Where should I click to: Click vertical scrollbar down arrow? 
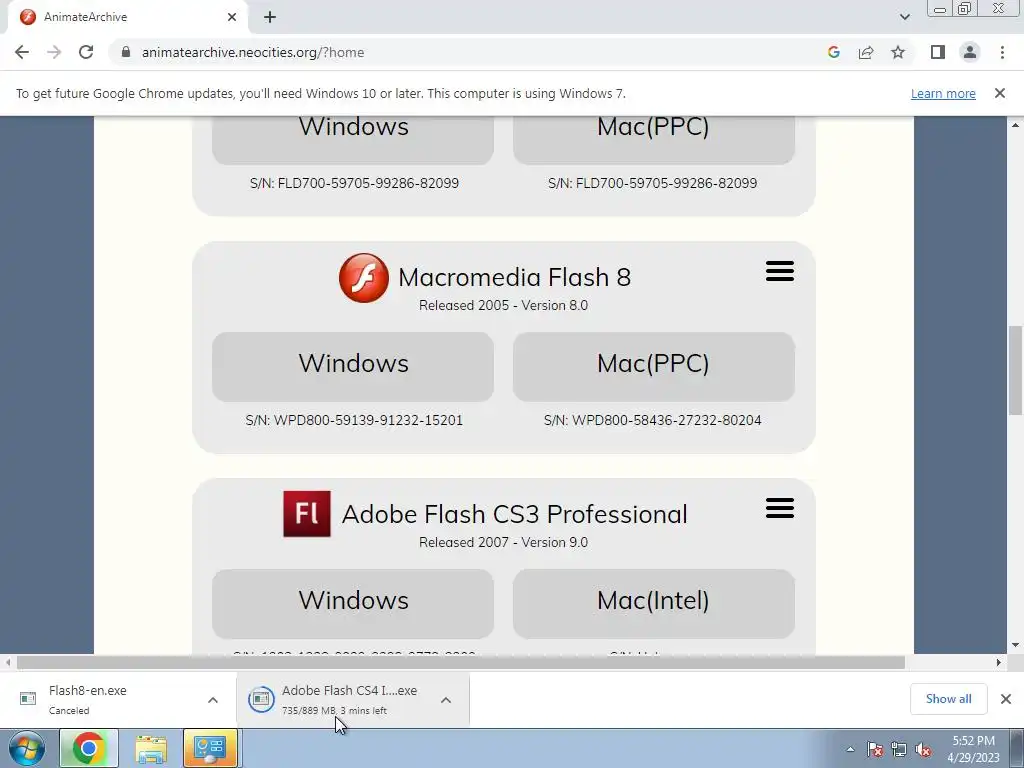point(1015,645)
